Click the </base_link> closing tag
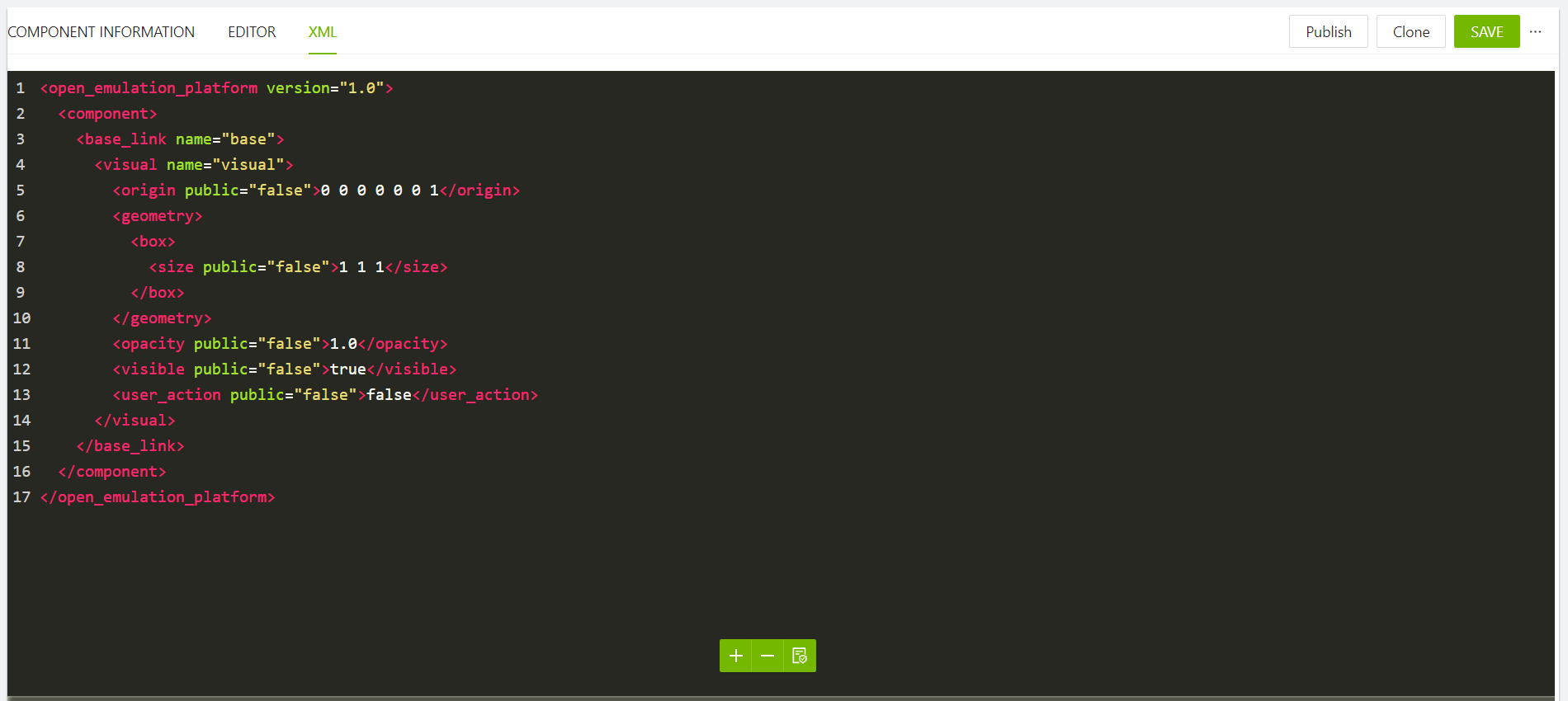The image size is (1568, 701). 130,445
